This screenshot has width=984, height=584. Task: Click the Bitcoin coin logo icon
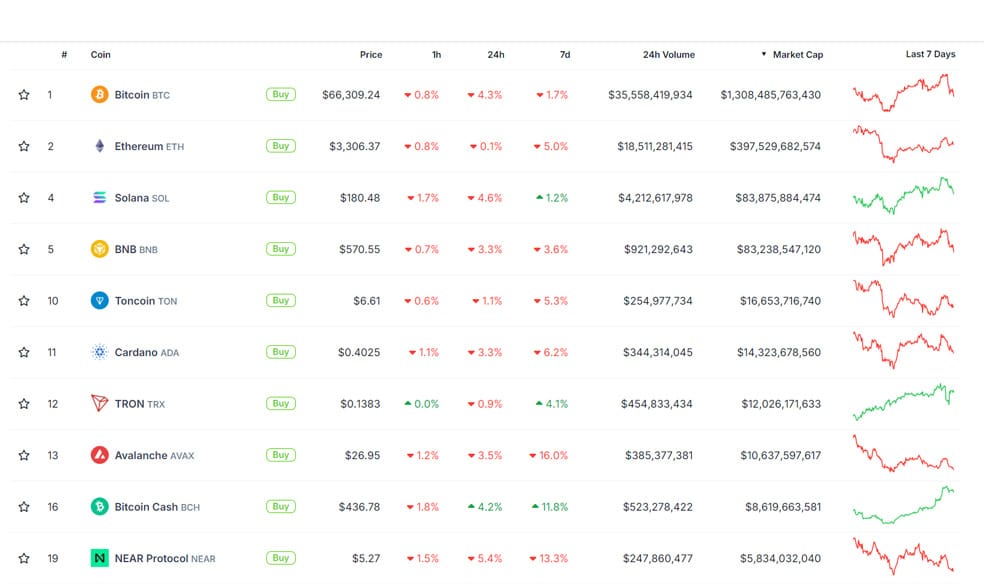99,95
